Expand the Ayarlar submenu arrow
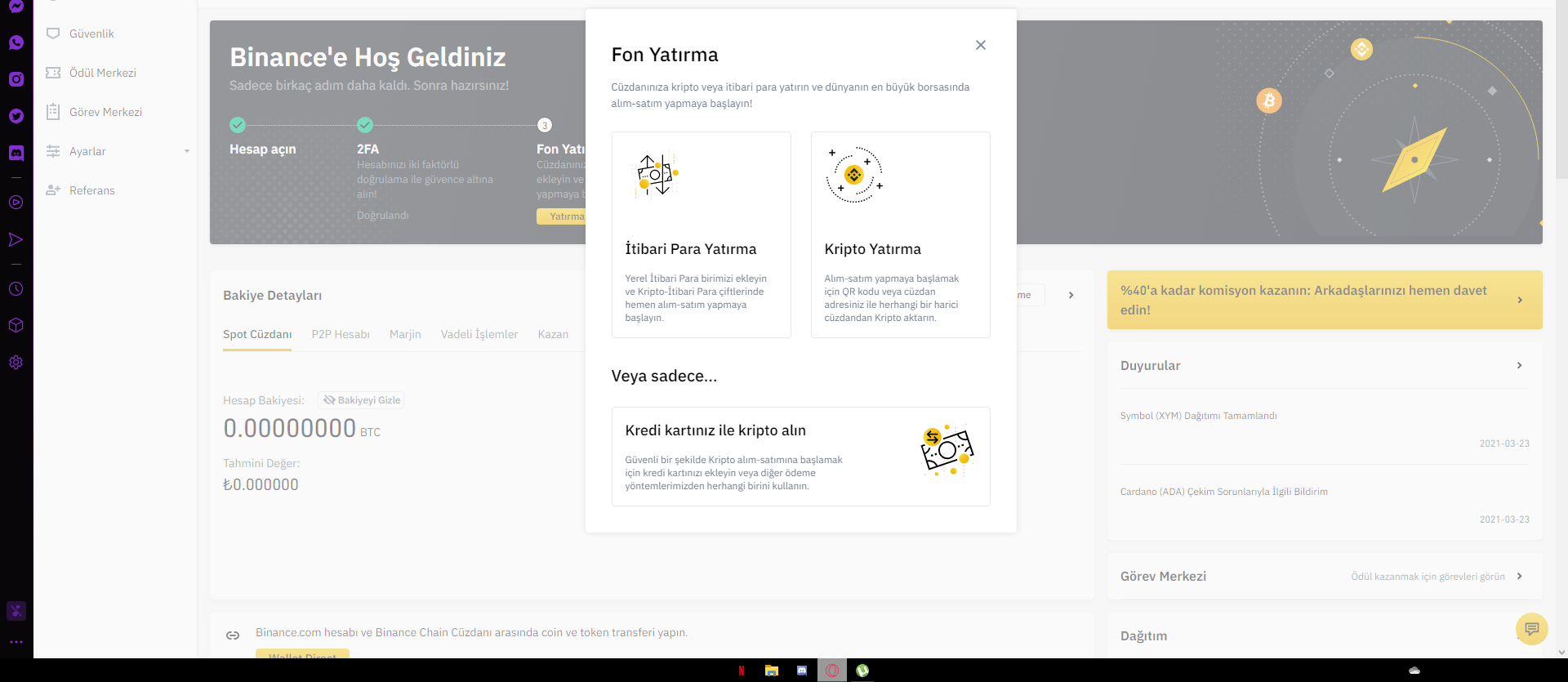Viewport: 1568px width, 682px height. coord(187,151)
